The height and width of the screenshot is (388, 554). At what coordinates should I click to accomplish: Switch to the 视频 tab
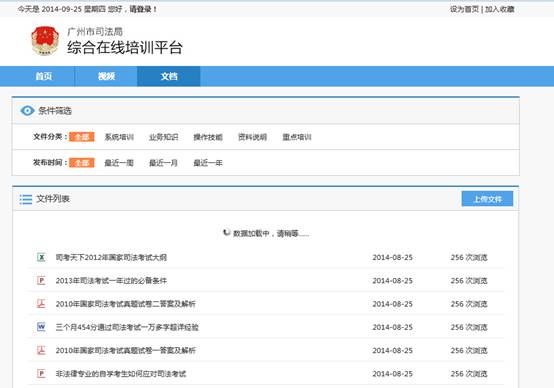click(x=106, y=76)
